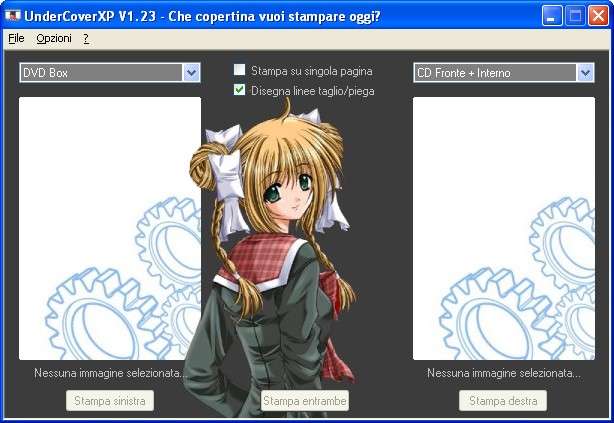Expand the CD Fronte + Interno dropdown arrow
The width and height of the screenshot is (614, 423).
[x=585, y=72]
